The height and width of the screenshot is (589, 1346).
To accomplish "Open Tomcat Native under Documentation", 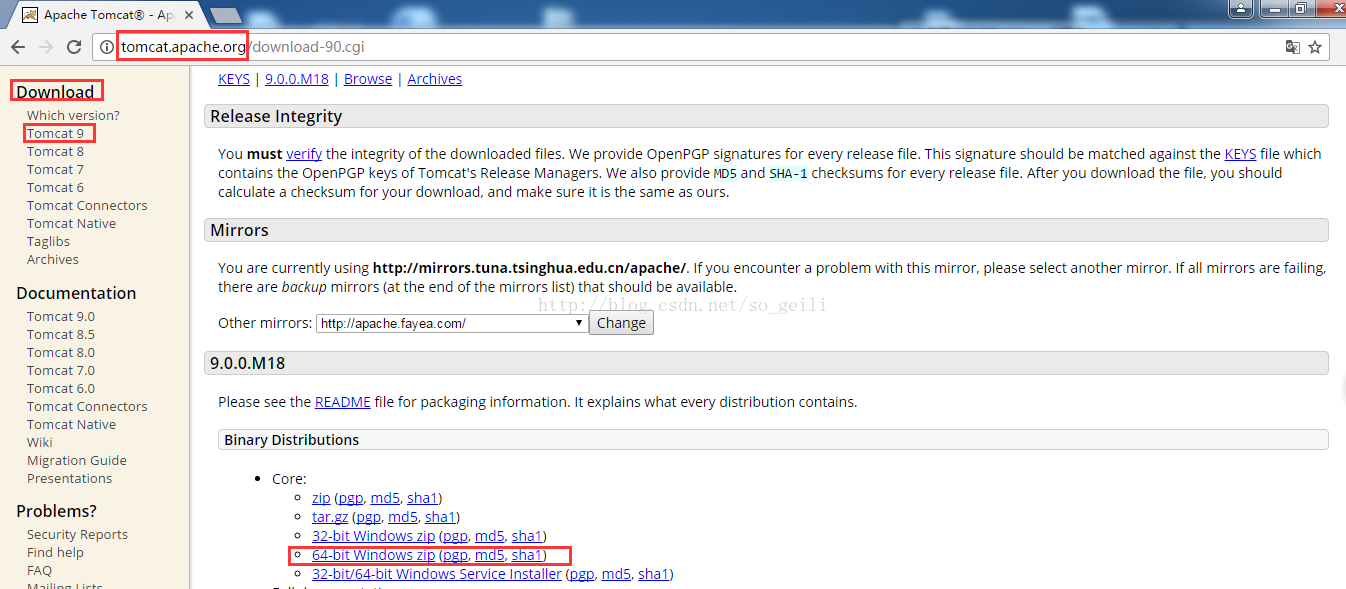I will click(x=71, y=425).
